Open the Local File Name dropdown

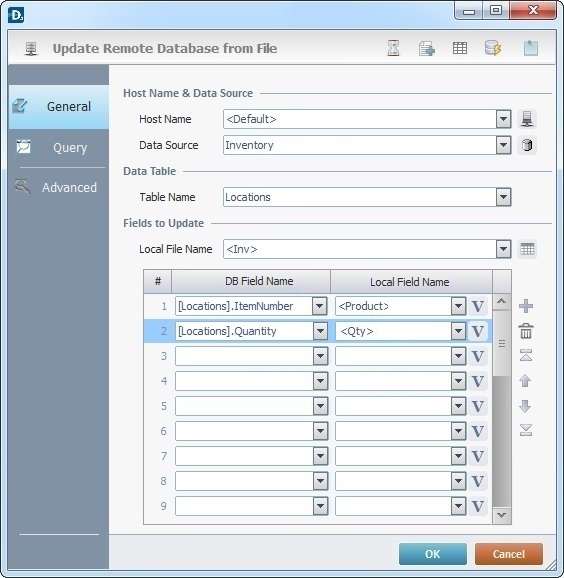(503, 249)
